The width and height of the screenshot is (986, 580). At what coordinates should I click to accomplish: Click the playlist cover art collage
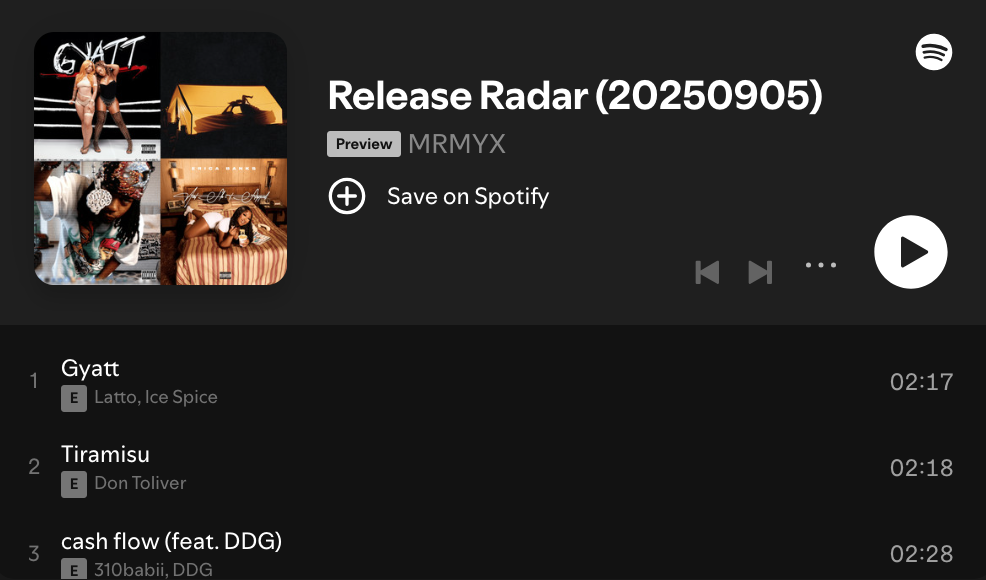click(x=160, y=159)
